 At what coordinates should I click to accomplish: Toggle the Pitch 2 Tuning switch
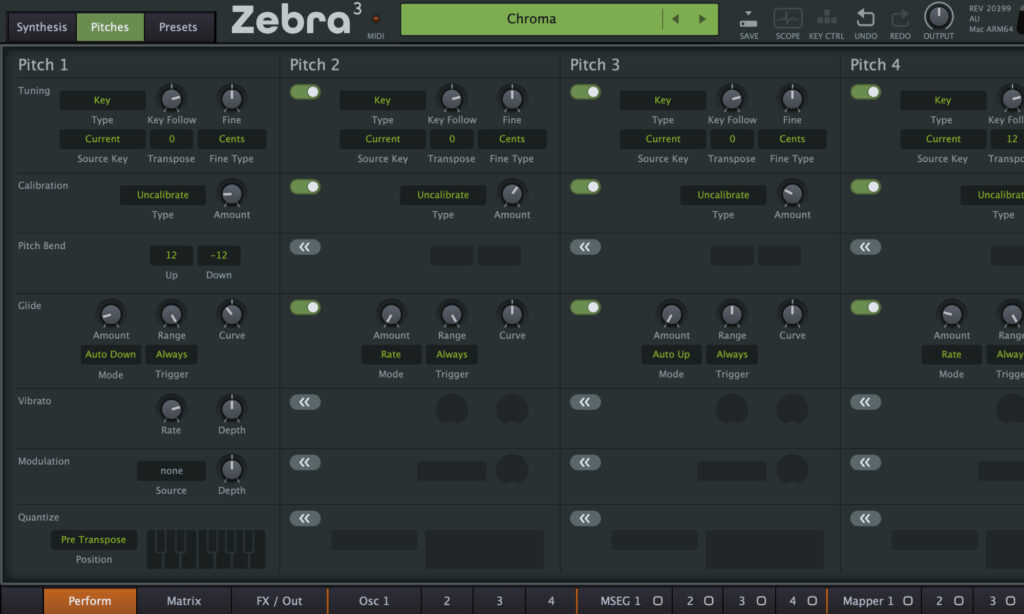click(x=305, y=92)
